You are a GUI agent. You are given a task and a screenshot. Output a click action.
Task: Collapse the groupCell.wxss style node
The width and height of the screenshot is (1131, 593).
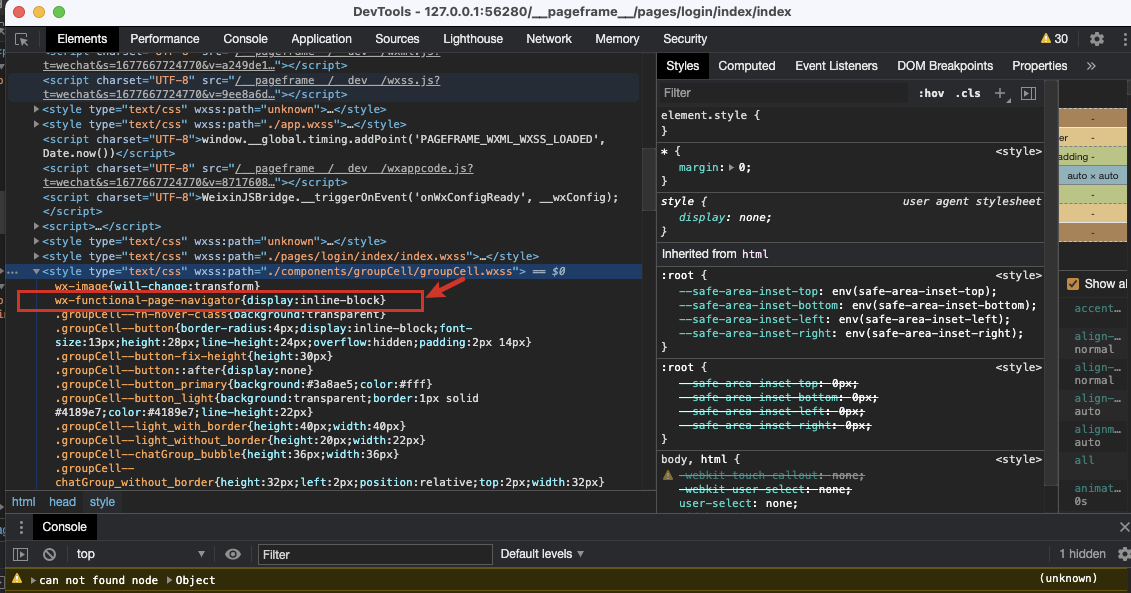36,272
